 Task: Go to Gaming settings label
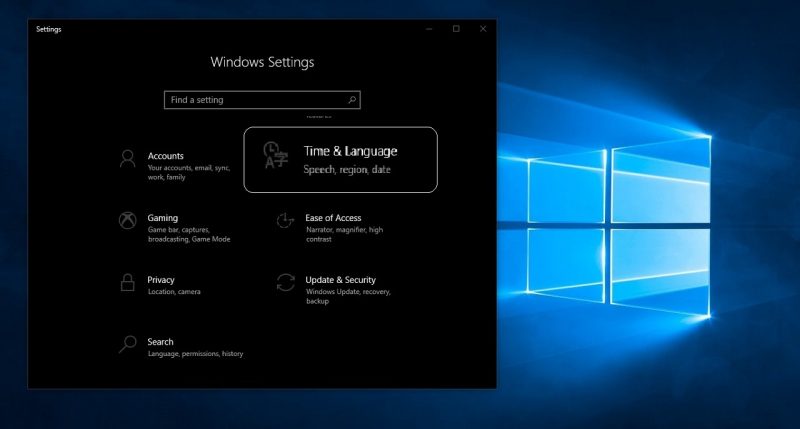pos(163,218)
